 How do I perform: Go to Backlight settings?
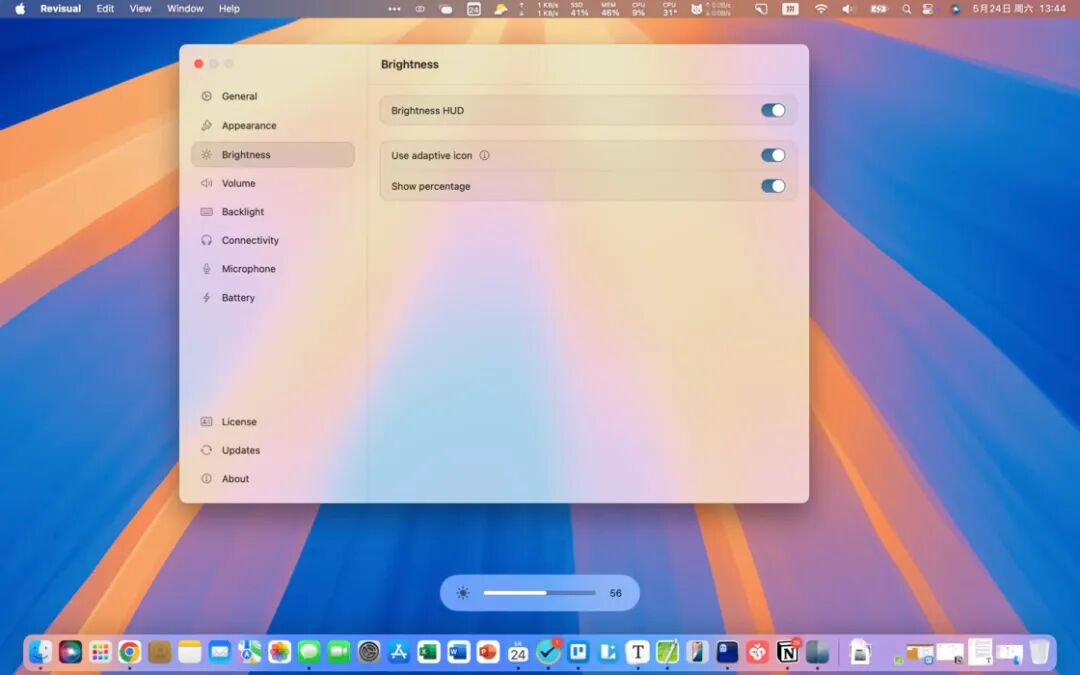[x=273, y=211]
